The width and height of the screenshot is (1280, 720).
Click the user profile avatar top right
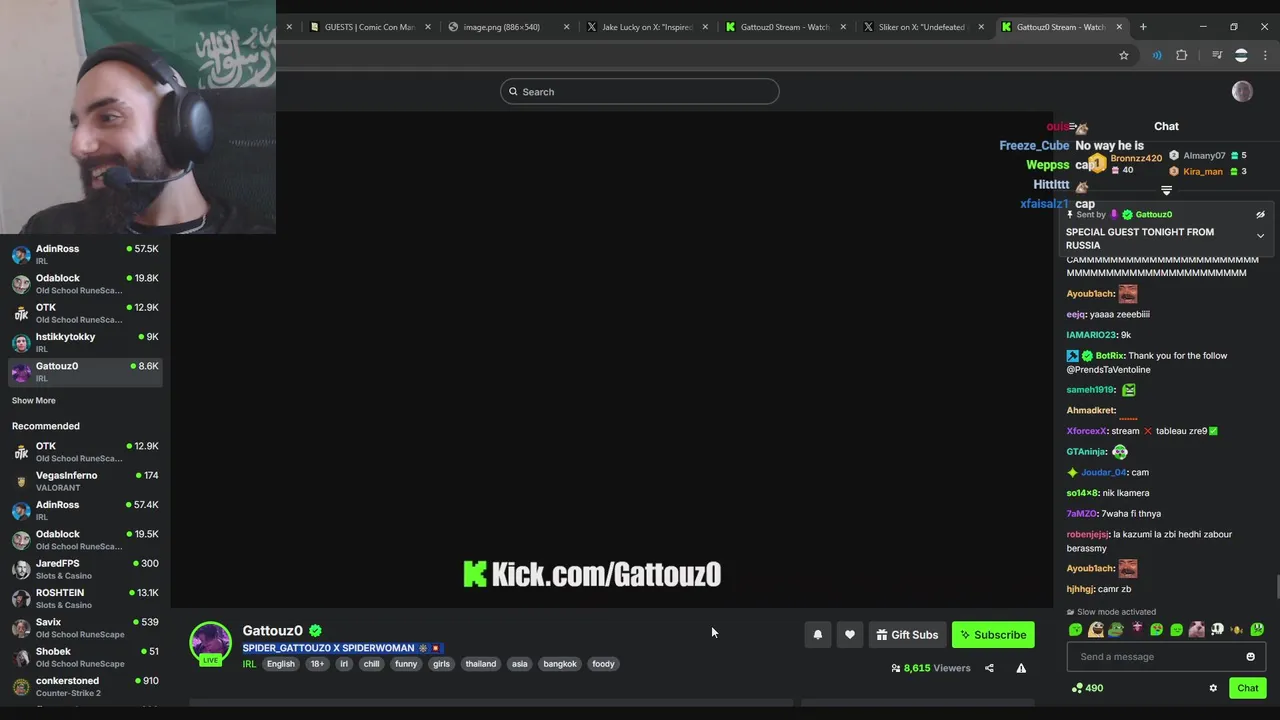tap(1242, 92)
